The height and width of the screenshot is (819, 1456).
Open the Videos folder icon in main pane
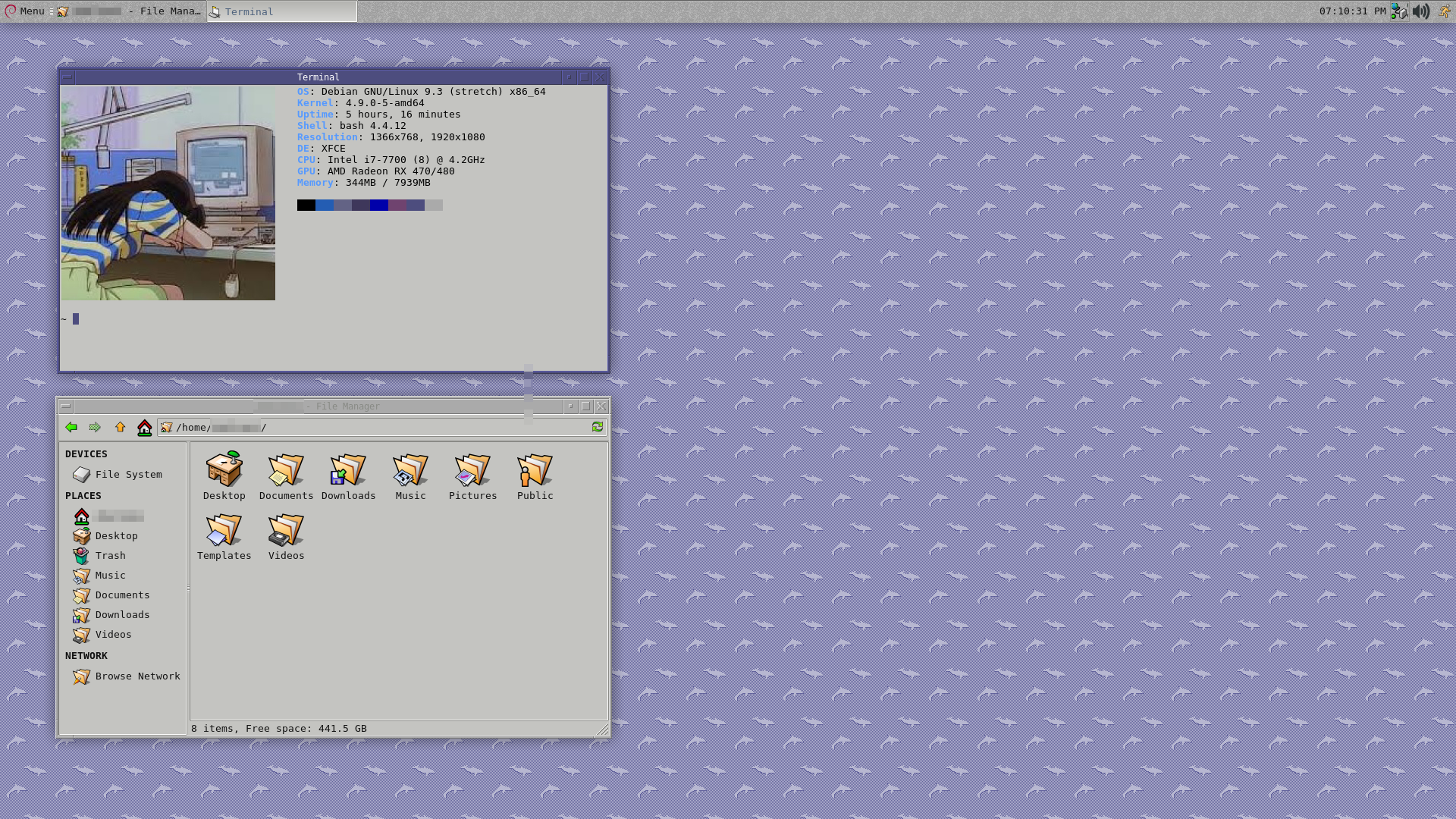click(x=287, y=536)
